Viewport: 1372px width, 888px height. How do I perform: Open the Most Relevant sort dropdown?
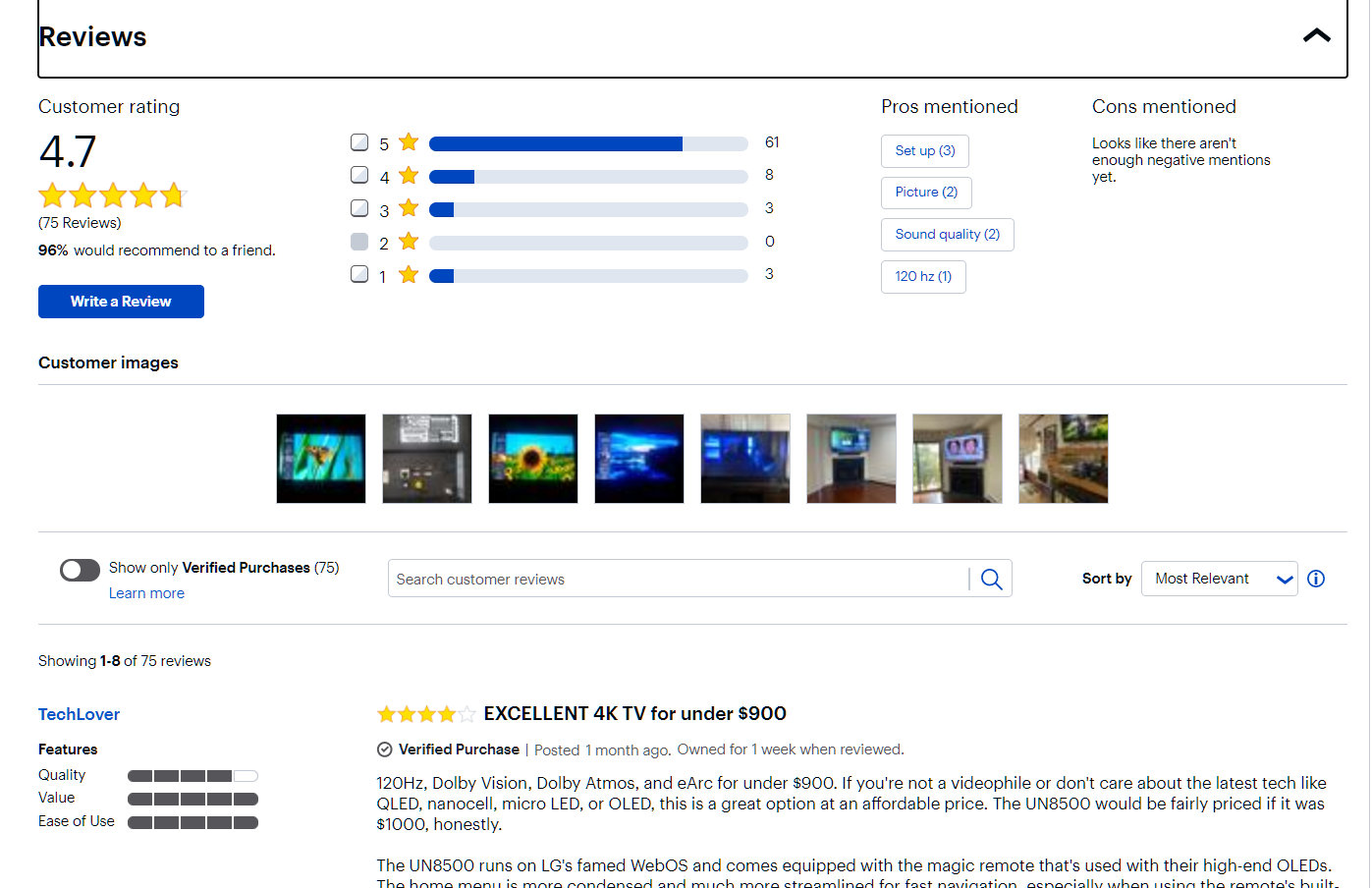coord(1219,579)
